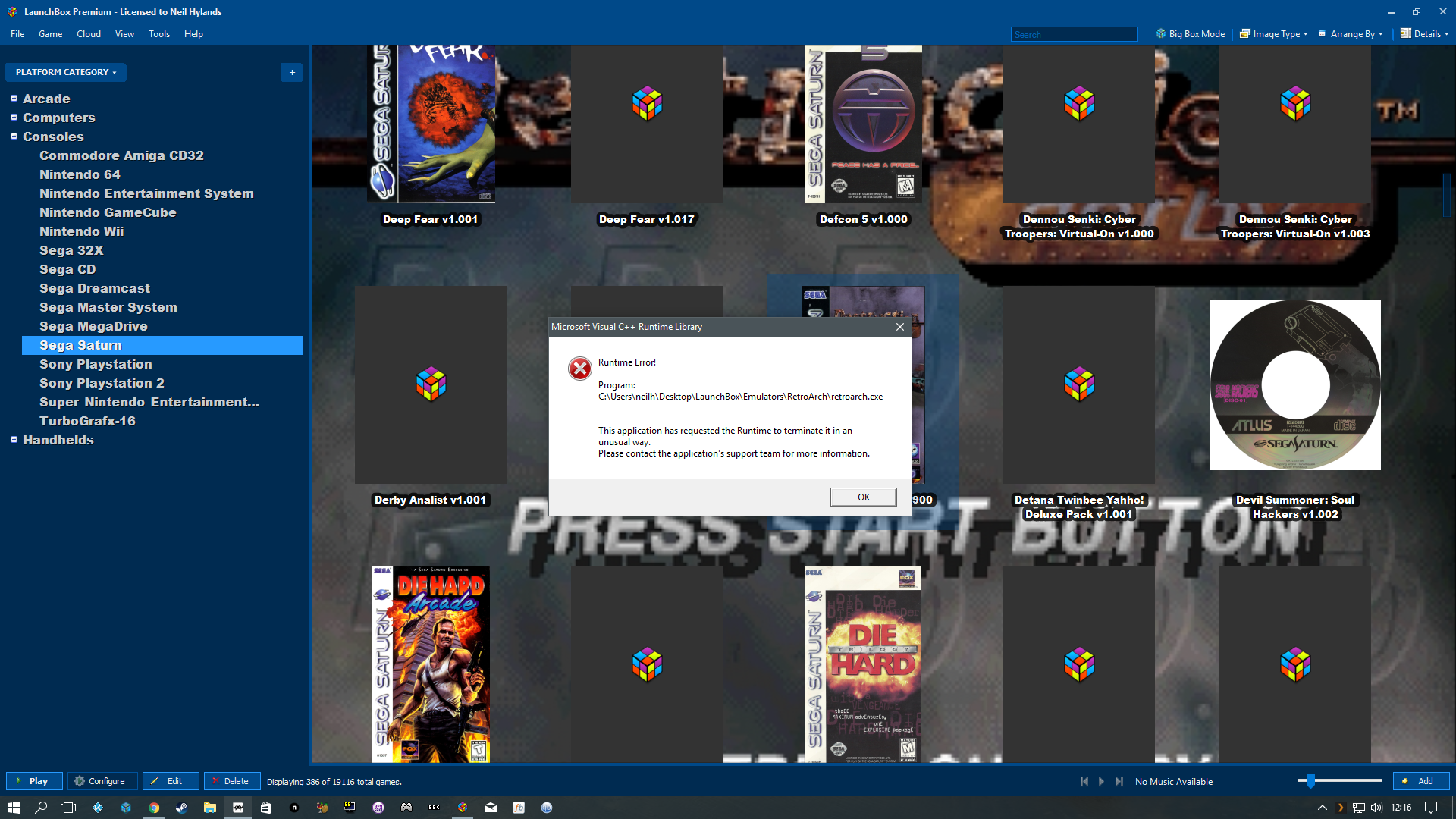Select Nintendo Wii platform
Viewport: 1456px width, 819px height.
pyautogui.click(x=81, y=231)
